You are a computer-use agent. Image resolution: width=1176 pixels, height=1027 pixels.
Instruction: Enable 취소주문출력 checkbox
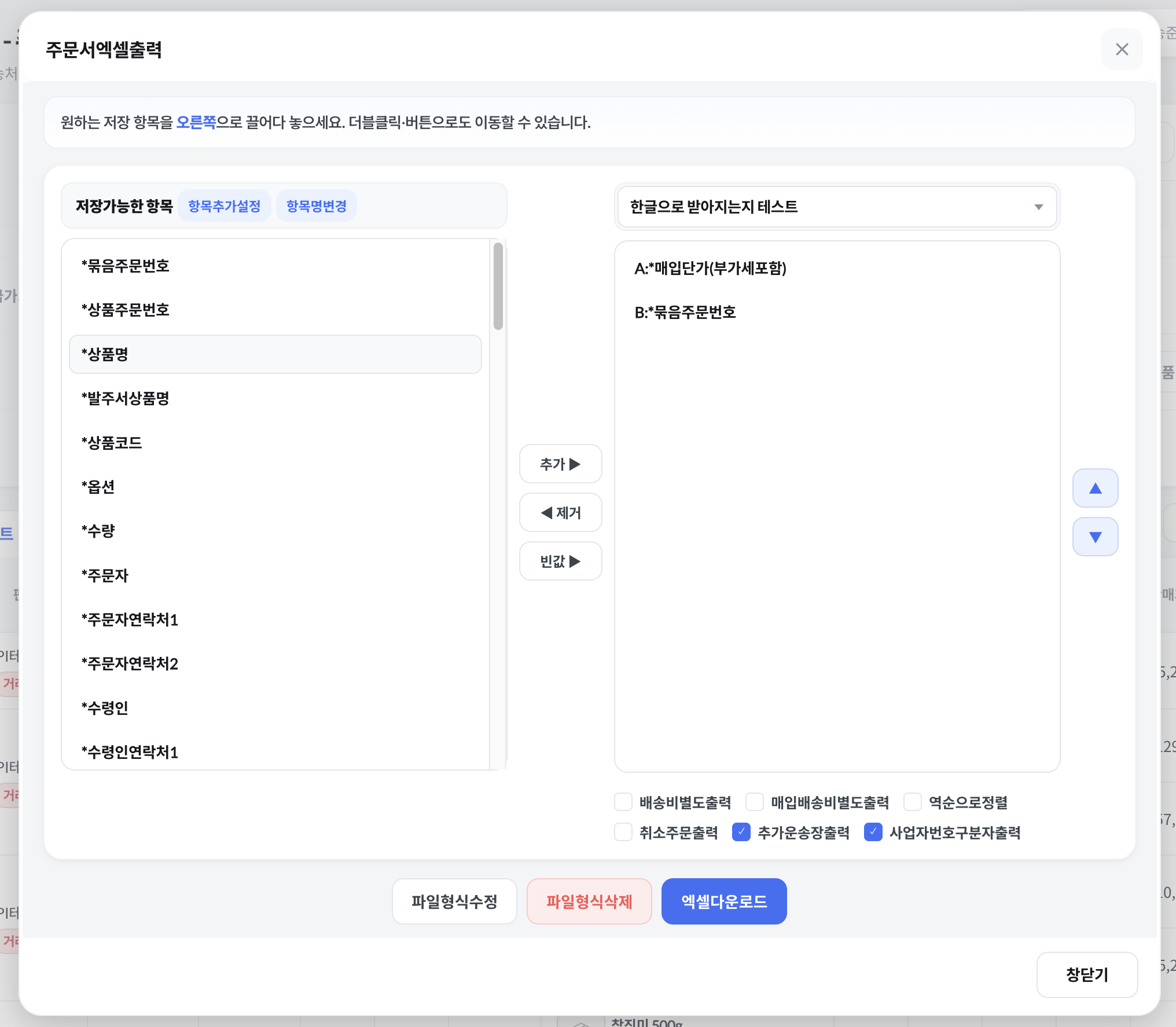(623, 832)
